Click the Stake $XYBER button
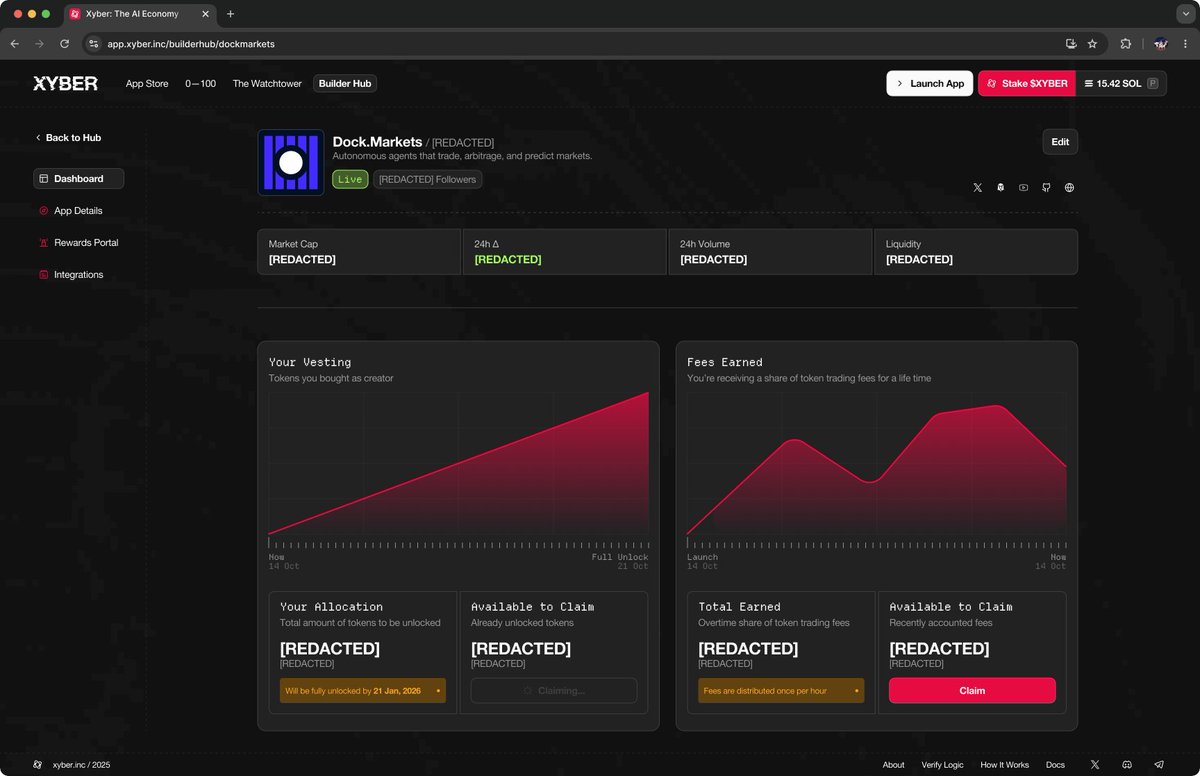The height and width of the screenshot is (776, 1200). pyautogui.click(x=1027, y=84)
